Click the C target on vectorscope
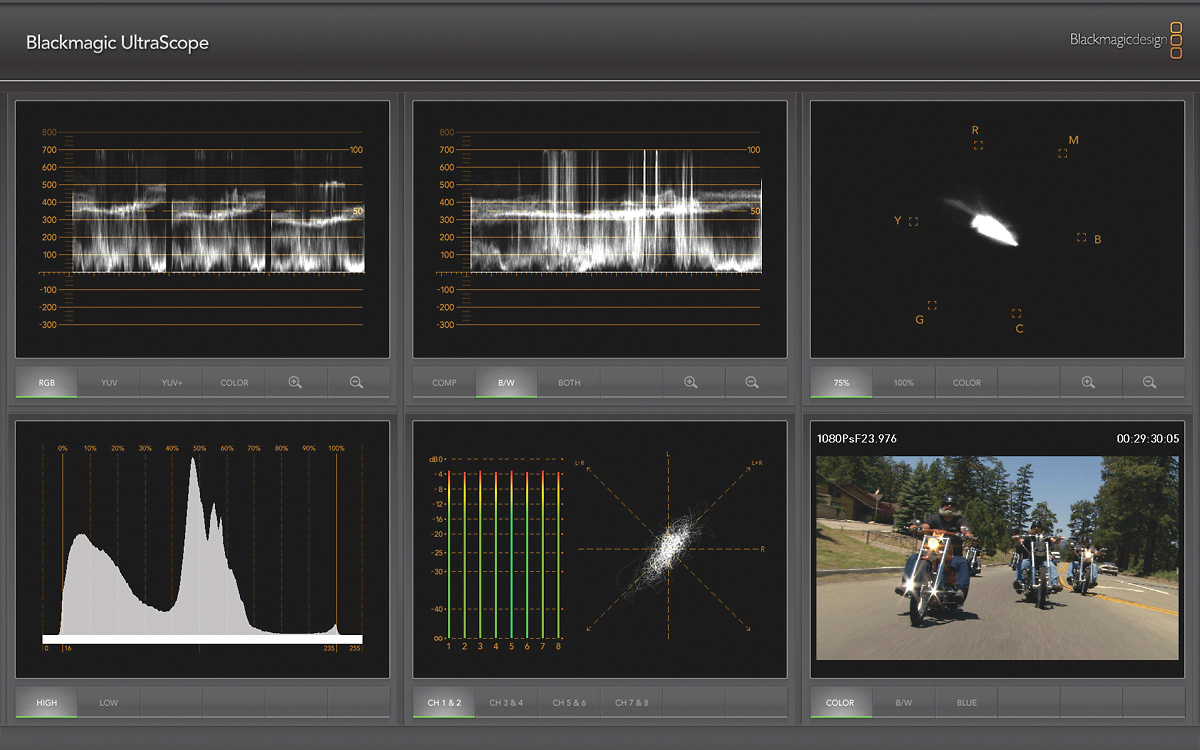Image resolution: width=1200 pixels, height=750 pixels. (x=1016, y=313)
